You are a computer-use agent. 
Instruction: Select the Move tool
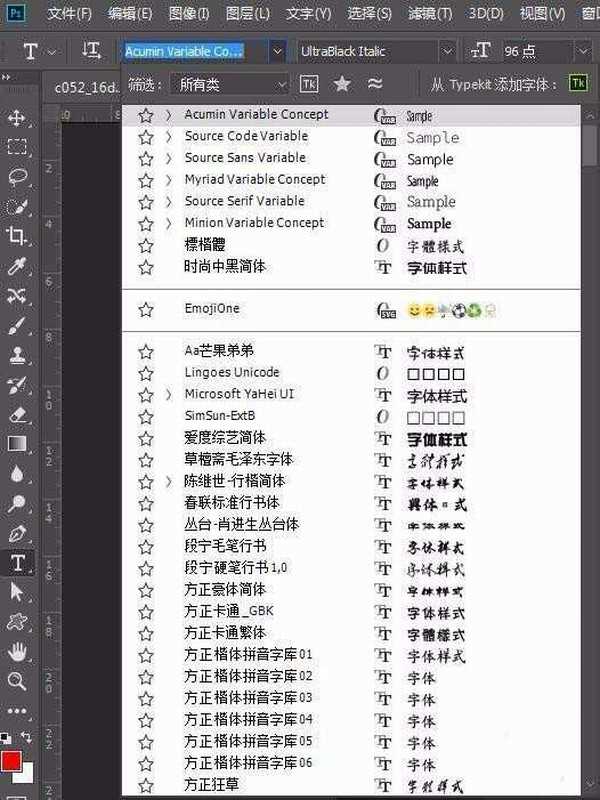[x=17, y=118]
